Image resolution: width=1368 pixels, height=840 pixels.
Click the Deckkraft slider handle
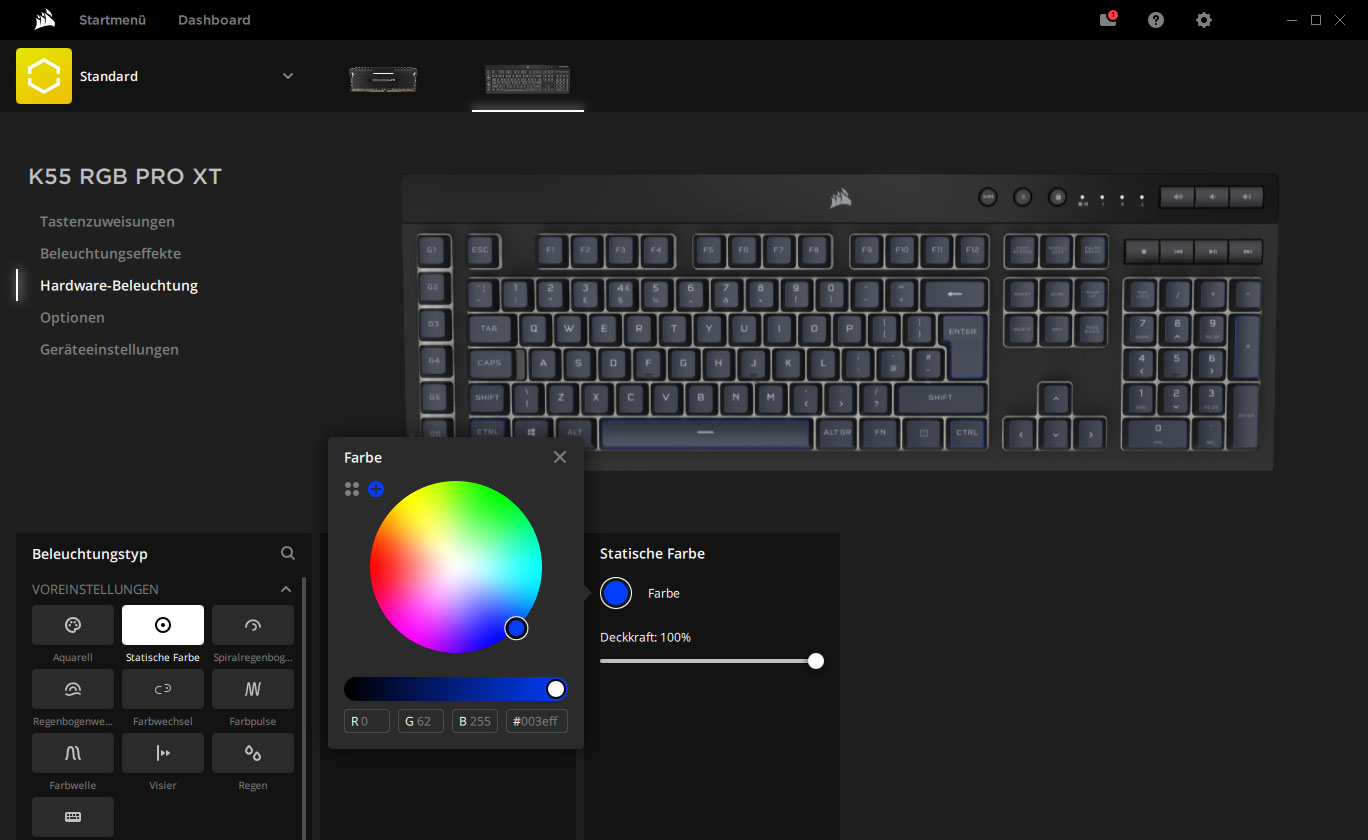(x=816, y=661)
